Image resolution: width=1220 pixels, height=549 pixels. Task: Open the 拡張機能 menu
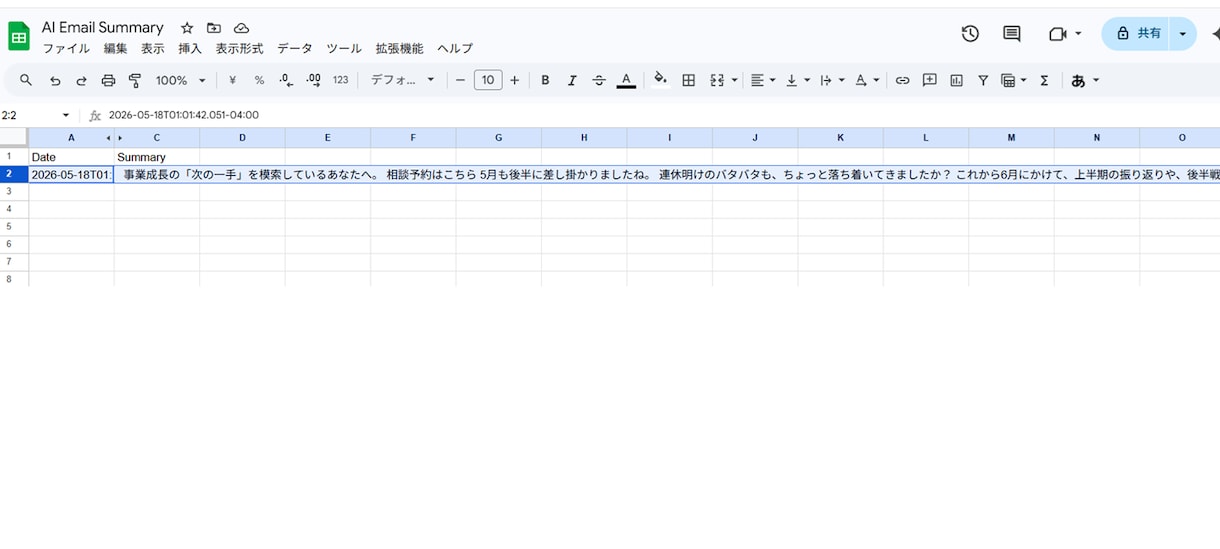click(x=399, y=48)
